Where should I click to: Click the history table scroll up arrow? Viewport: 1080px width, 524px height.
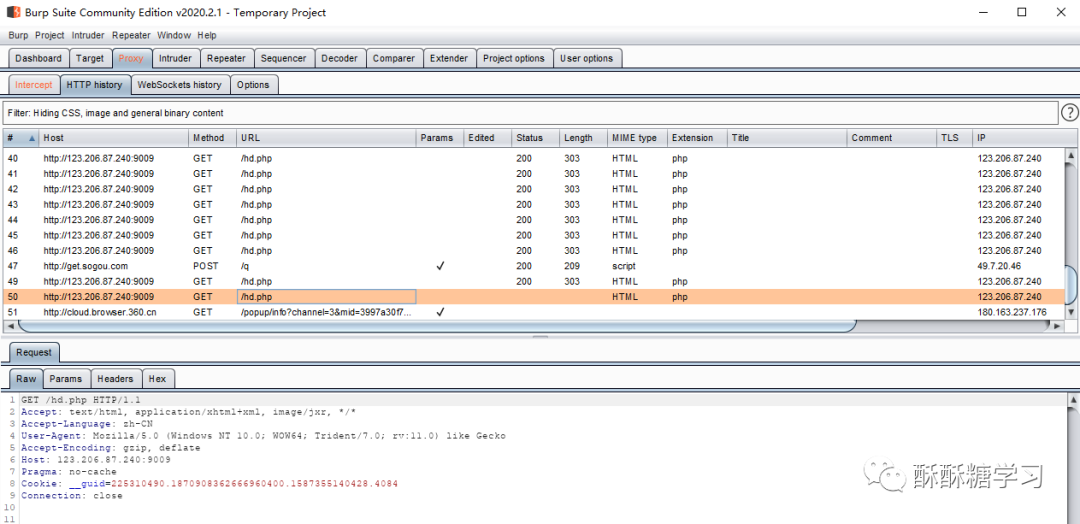[1071, 156]
